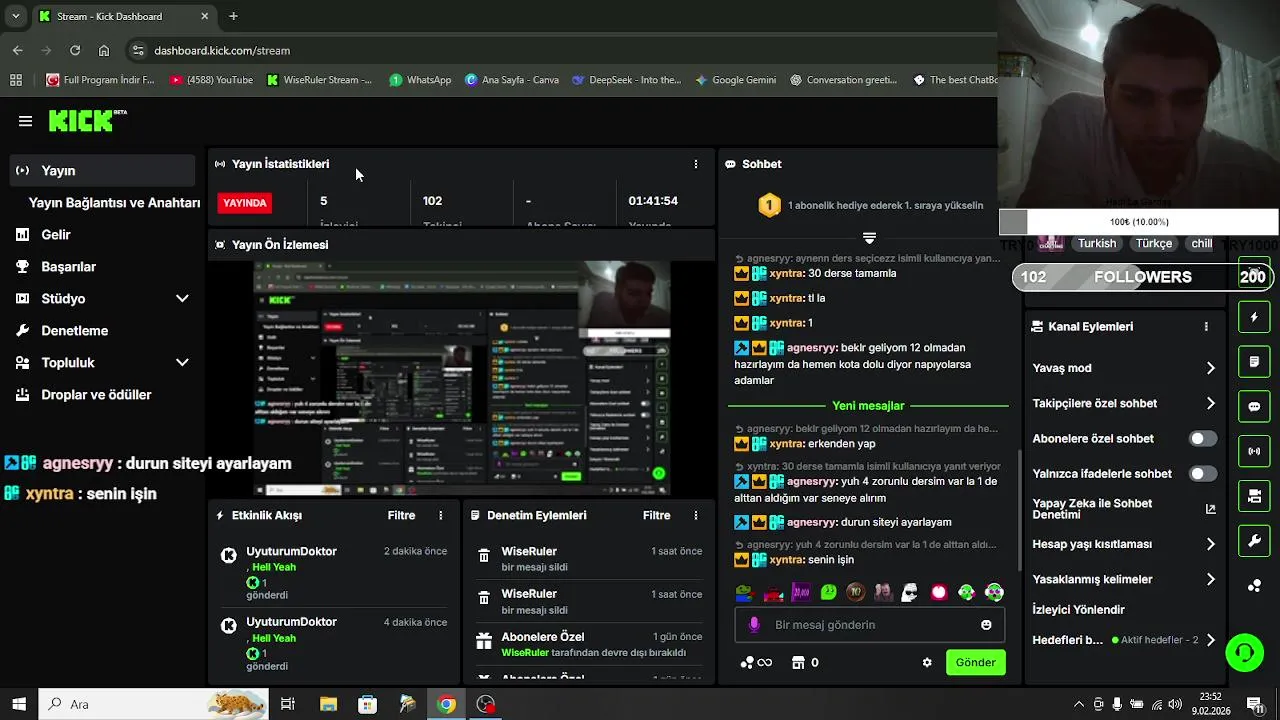Open Hesap yaşı kısıtlaması settings
The height and width of the screenshot is (720, 1280).
[1124, 544]
